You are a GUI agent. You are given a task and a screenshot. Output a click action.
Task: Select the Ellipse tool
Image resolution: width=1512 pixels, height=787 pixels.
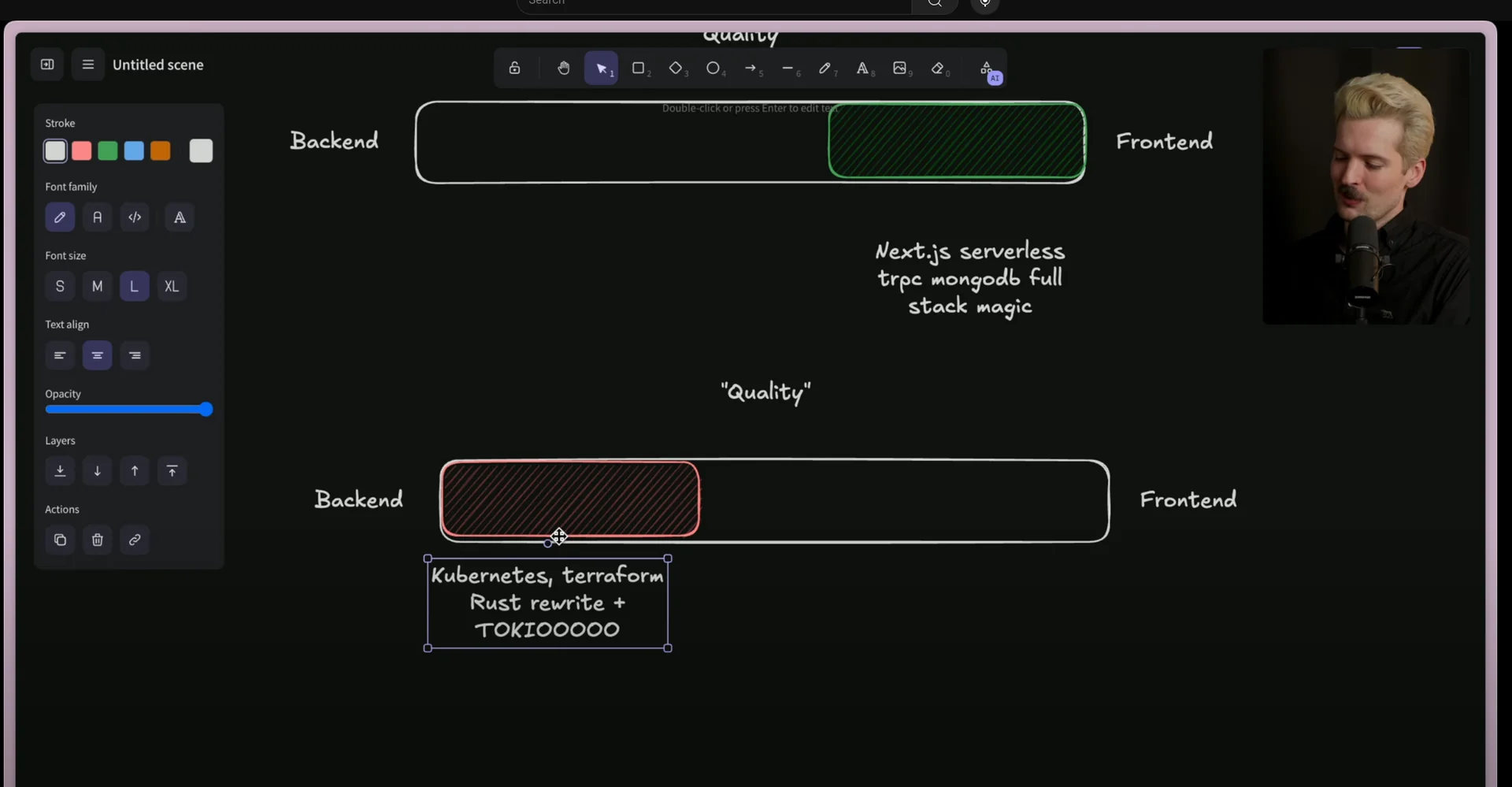click(x=713, y=69)
